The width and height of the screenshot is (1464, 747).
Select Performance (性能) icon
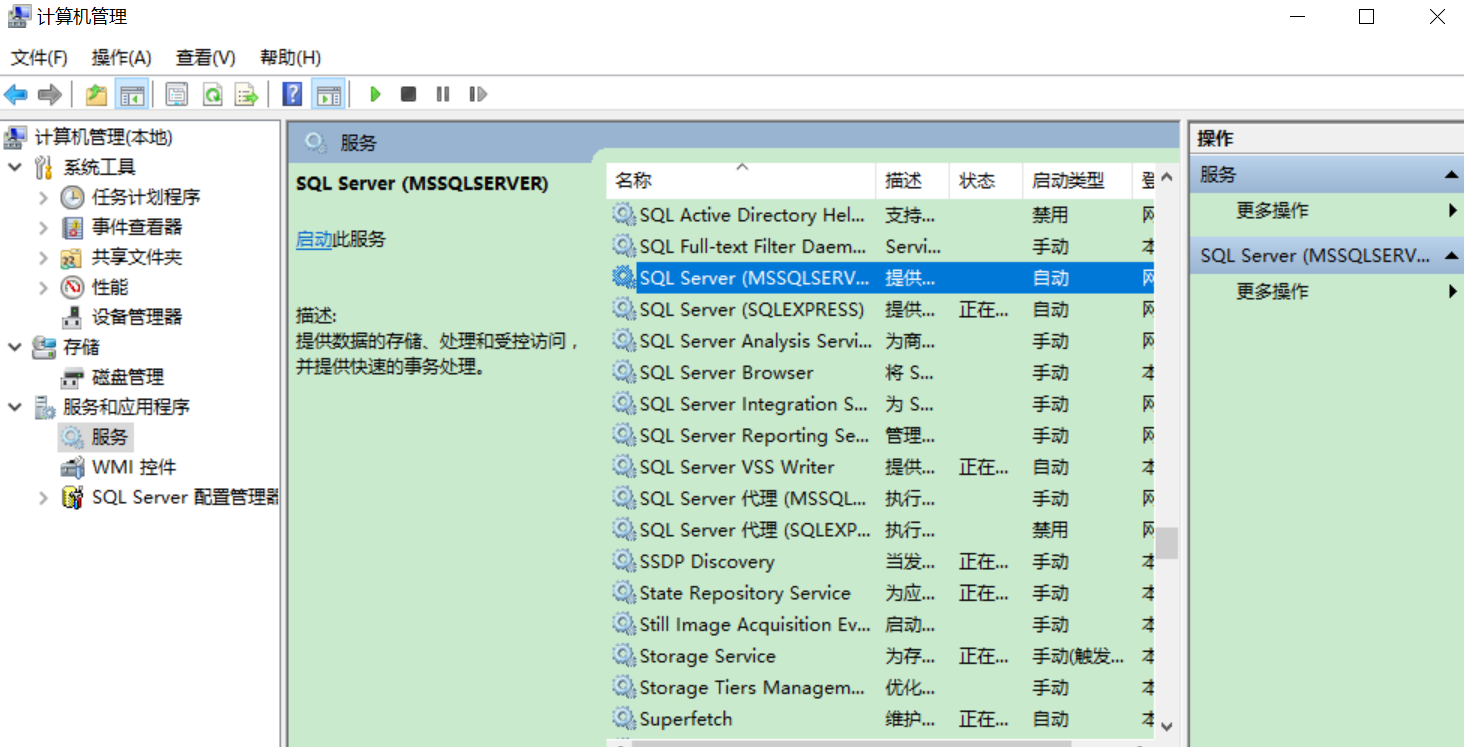click(72, 287)
